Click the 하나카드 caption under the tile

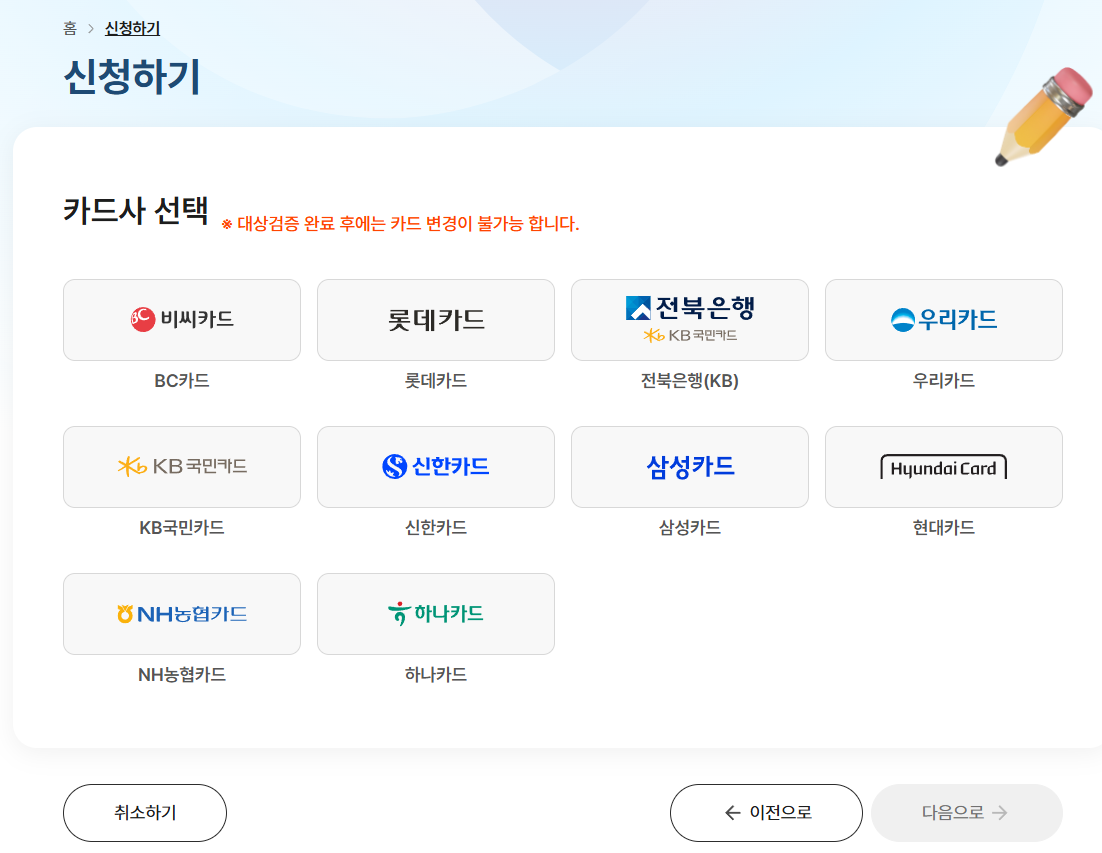[436, 675]
